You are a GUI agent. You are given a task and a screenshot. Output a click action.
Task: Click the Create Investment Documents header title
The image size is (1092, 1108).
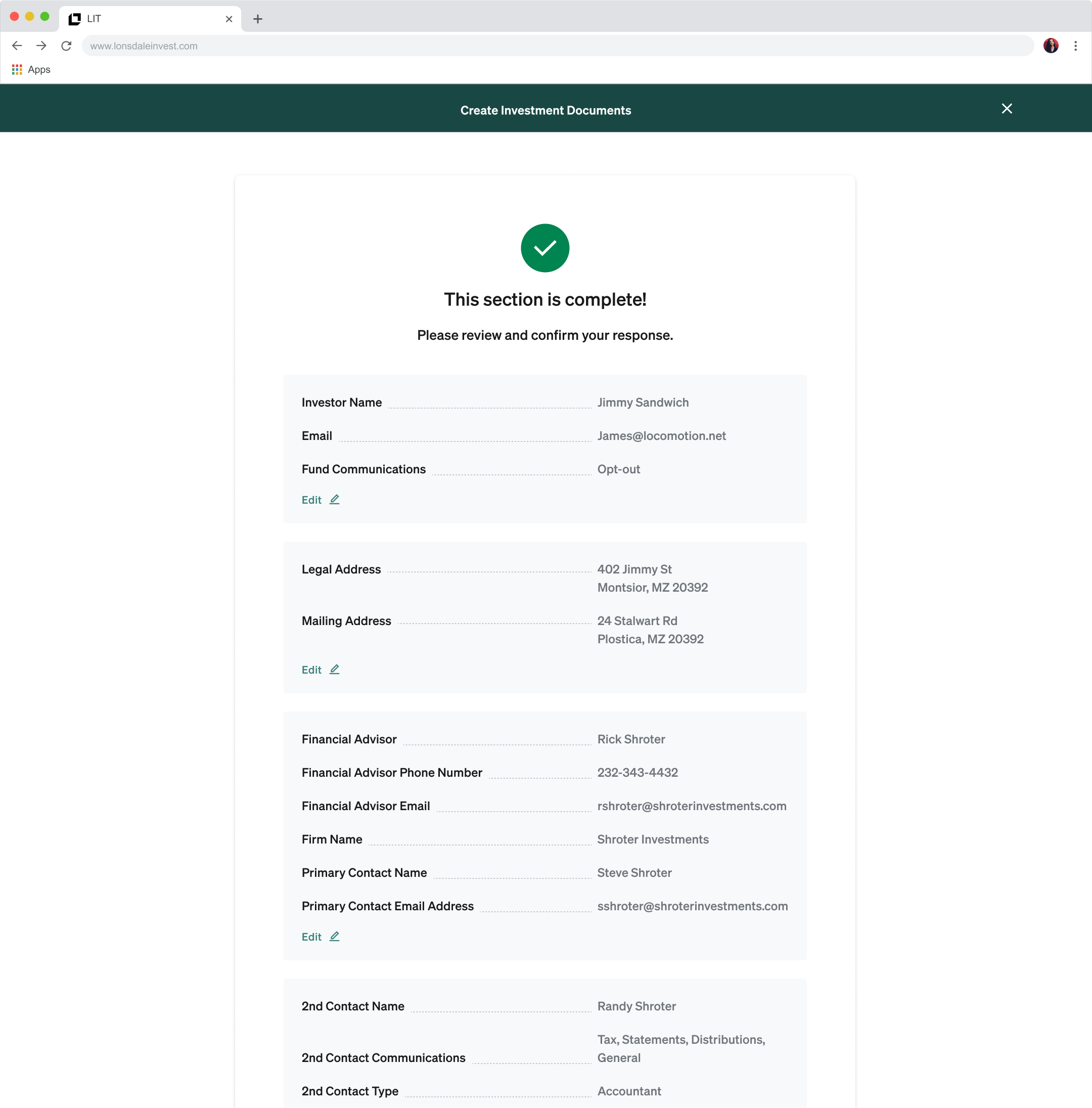(x=545, y=110)
